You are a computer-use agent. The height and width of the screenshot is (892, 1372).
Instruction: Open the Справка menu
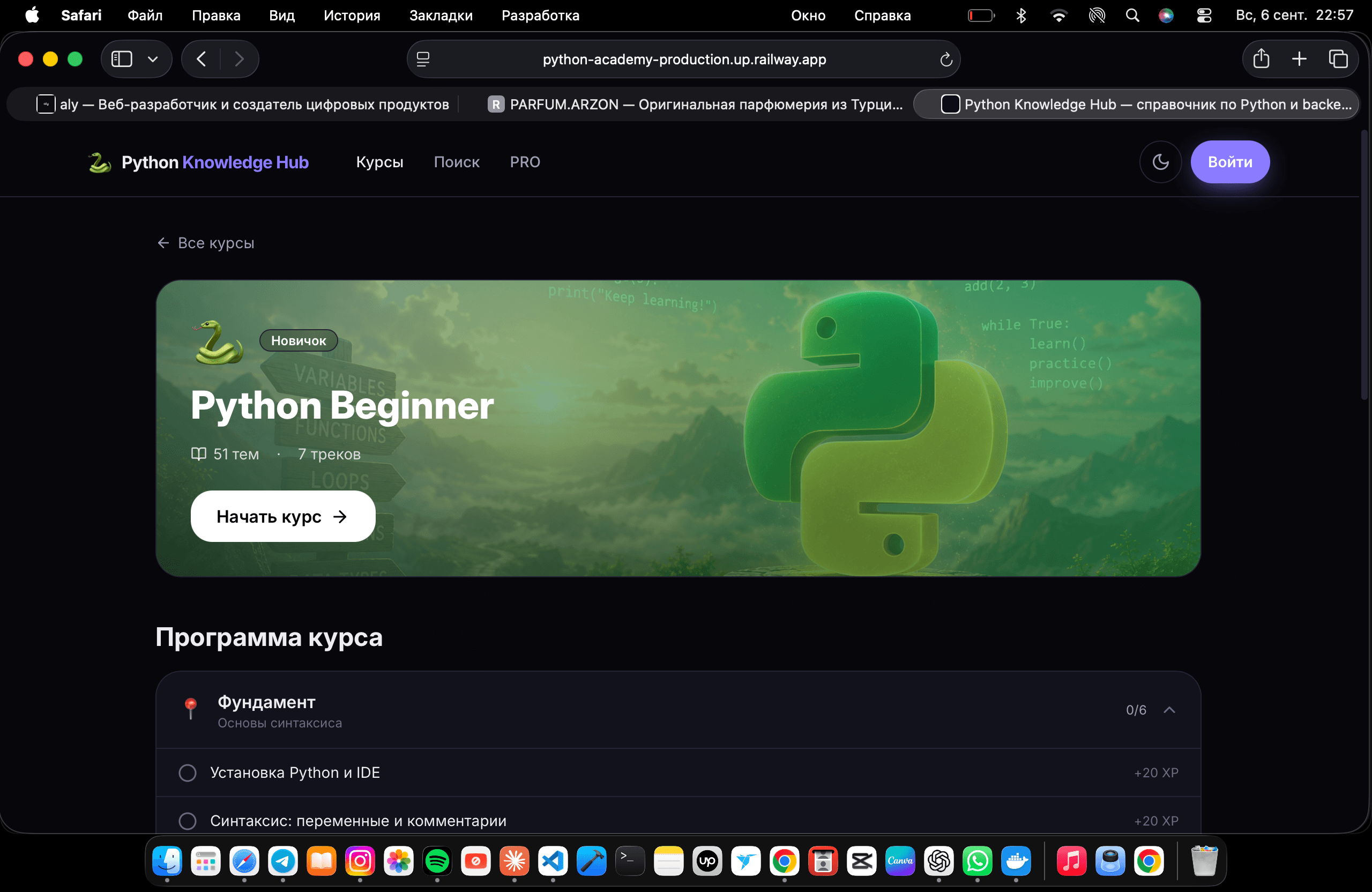coord(883,16)
